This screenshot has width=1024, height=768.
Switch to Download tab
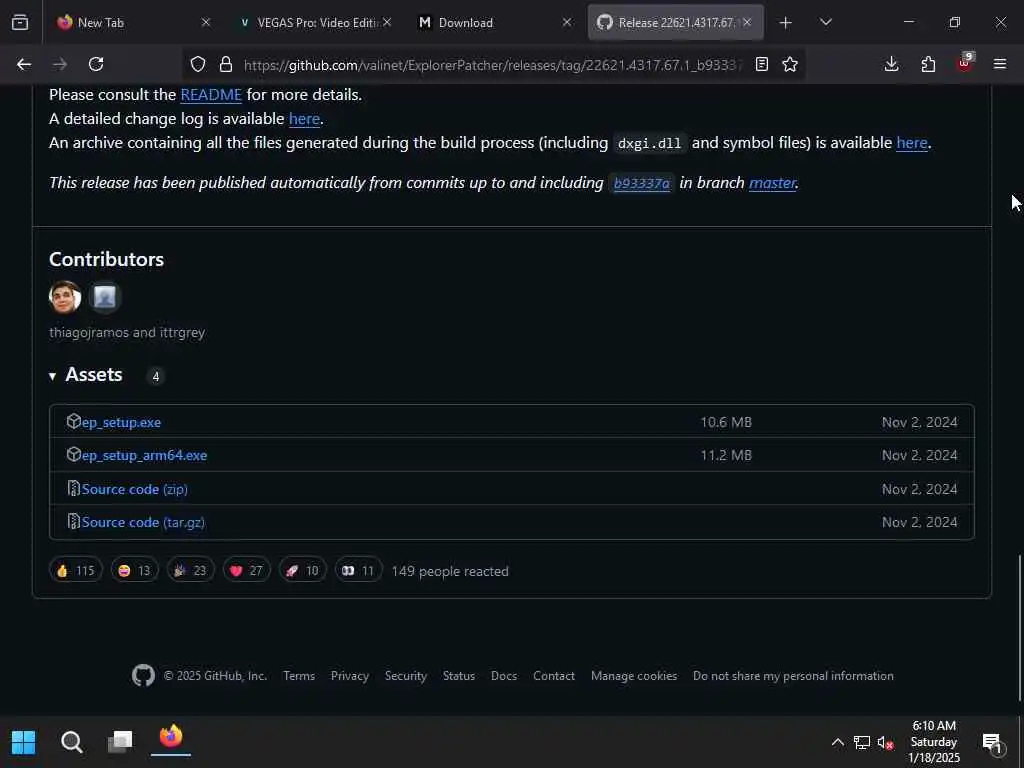[494, 23]
